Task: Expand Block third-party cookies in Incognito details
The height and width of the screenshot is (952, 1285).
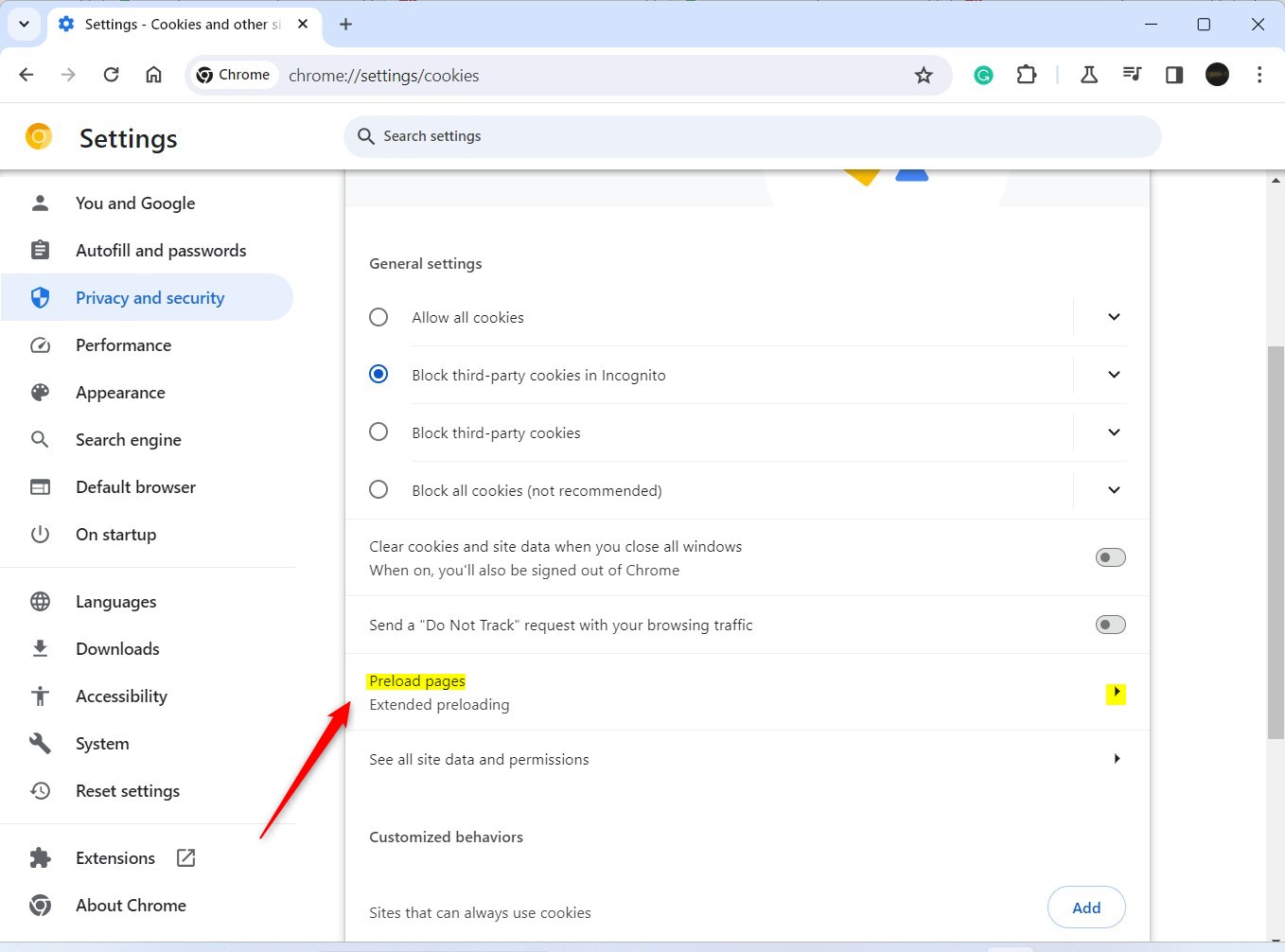Action: coord(1113,375)
